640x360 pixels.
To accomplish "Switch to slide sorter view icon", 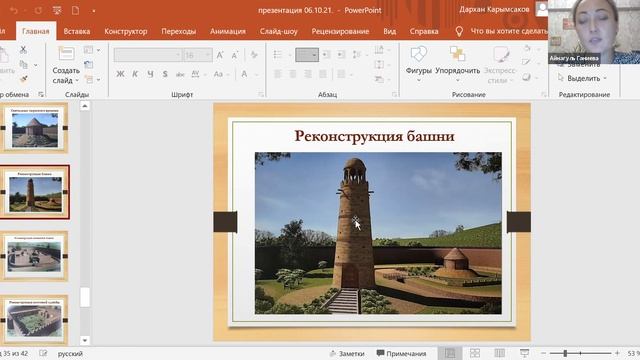I will click(x=475, y=353).
